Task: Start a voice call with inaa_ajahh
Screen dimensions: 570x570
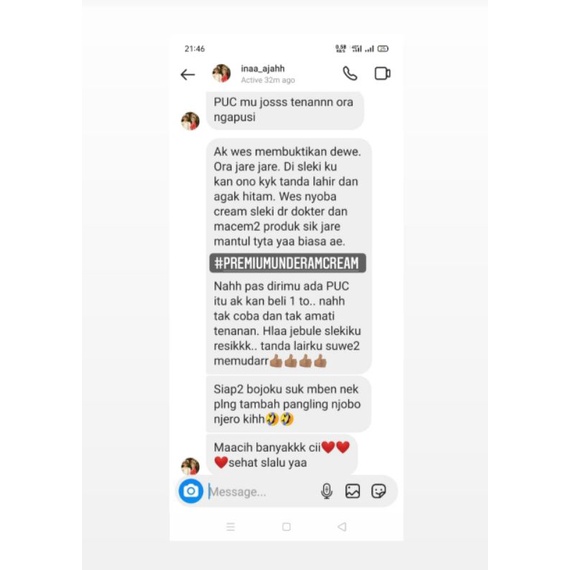Action: coord(350,74)
